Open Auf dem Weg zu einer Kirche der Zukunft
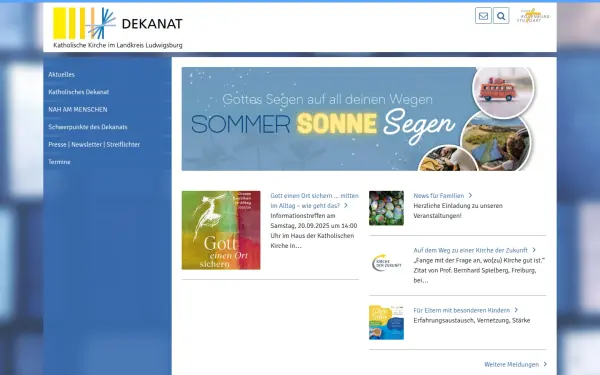This screenshot has width=600, height=375. (470, 250)
